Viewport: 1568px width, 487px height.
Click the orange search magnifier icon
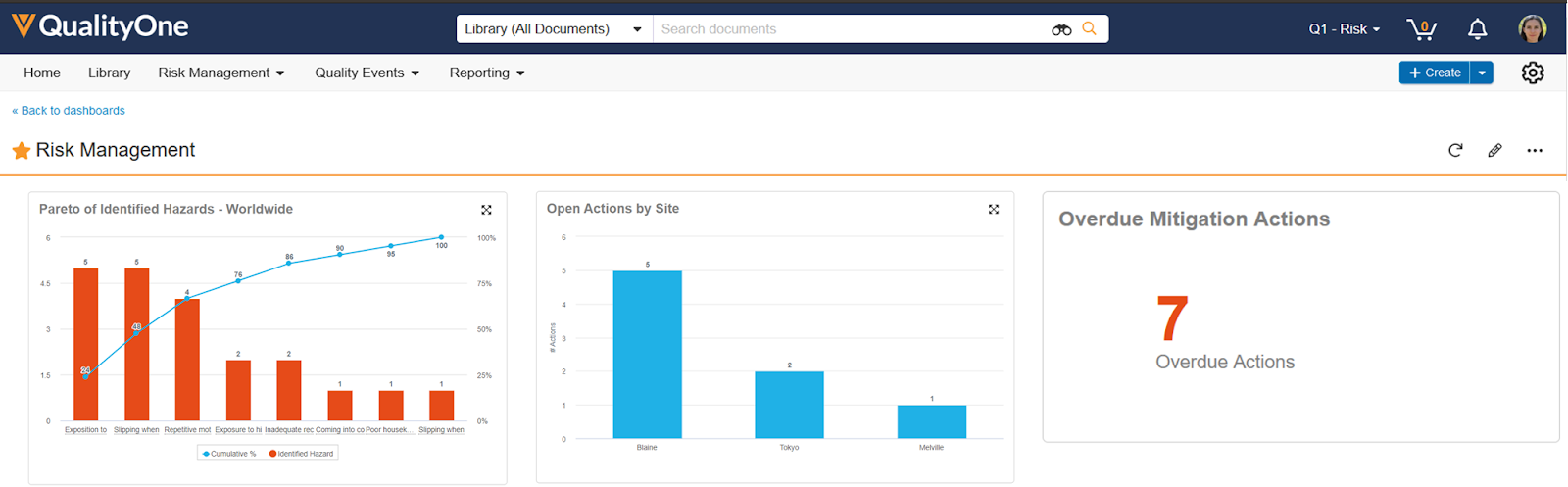pyautogui.click(x=1090, y=28)
